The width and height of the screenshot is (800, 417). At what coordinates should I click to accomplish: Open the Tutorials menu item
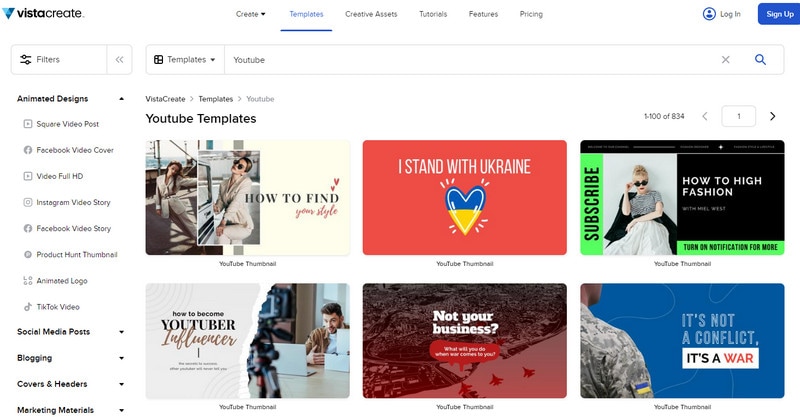click(x=433, y=14)
